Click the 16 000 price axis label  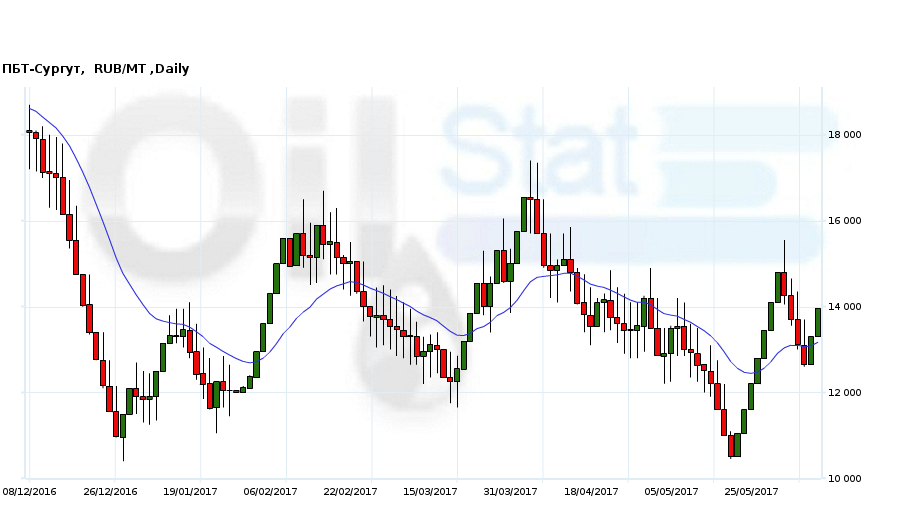844,221
